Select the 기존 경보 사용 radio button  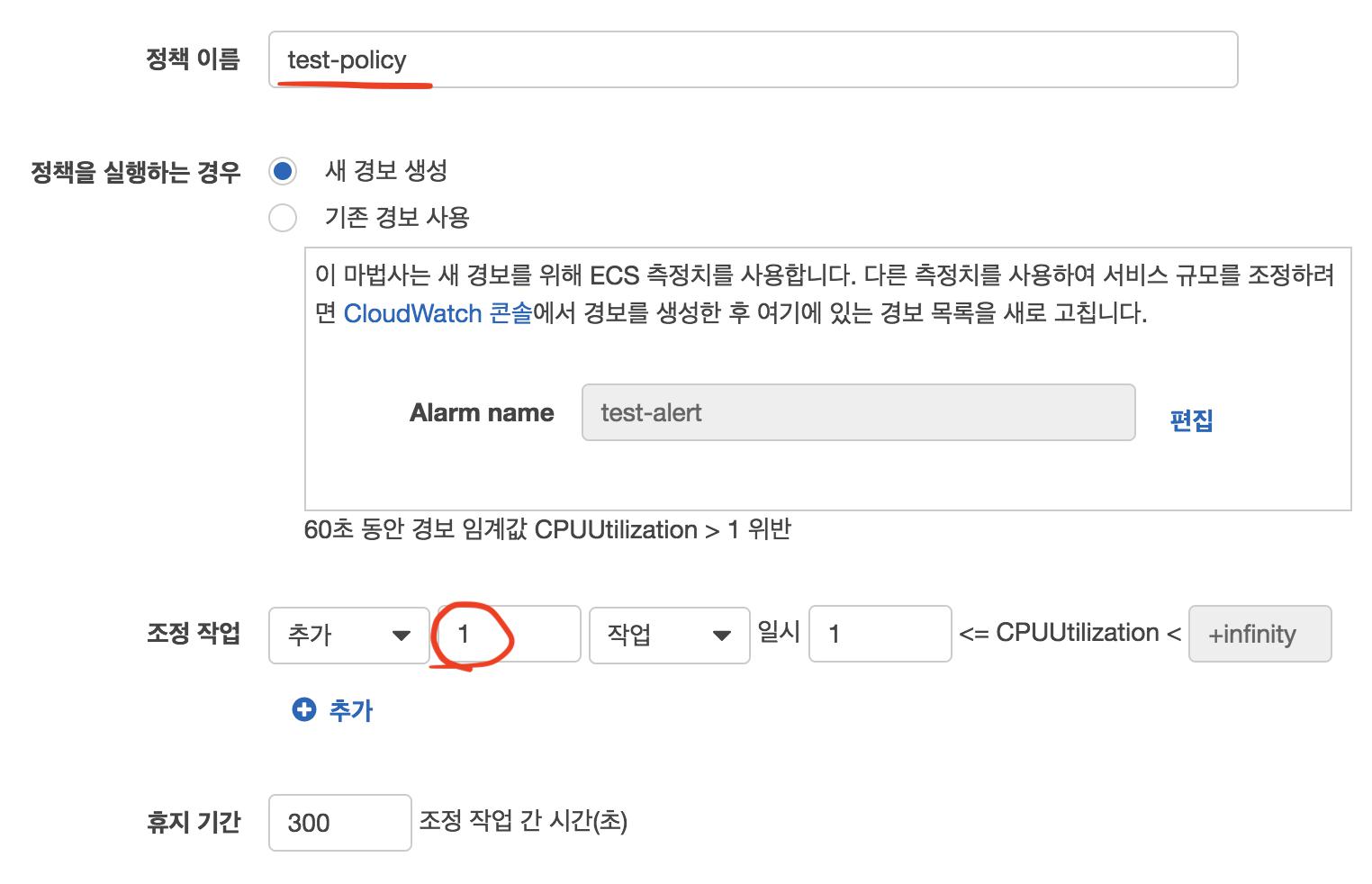(283, 218)
